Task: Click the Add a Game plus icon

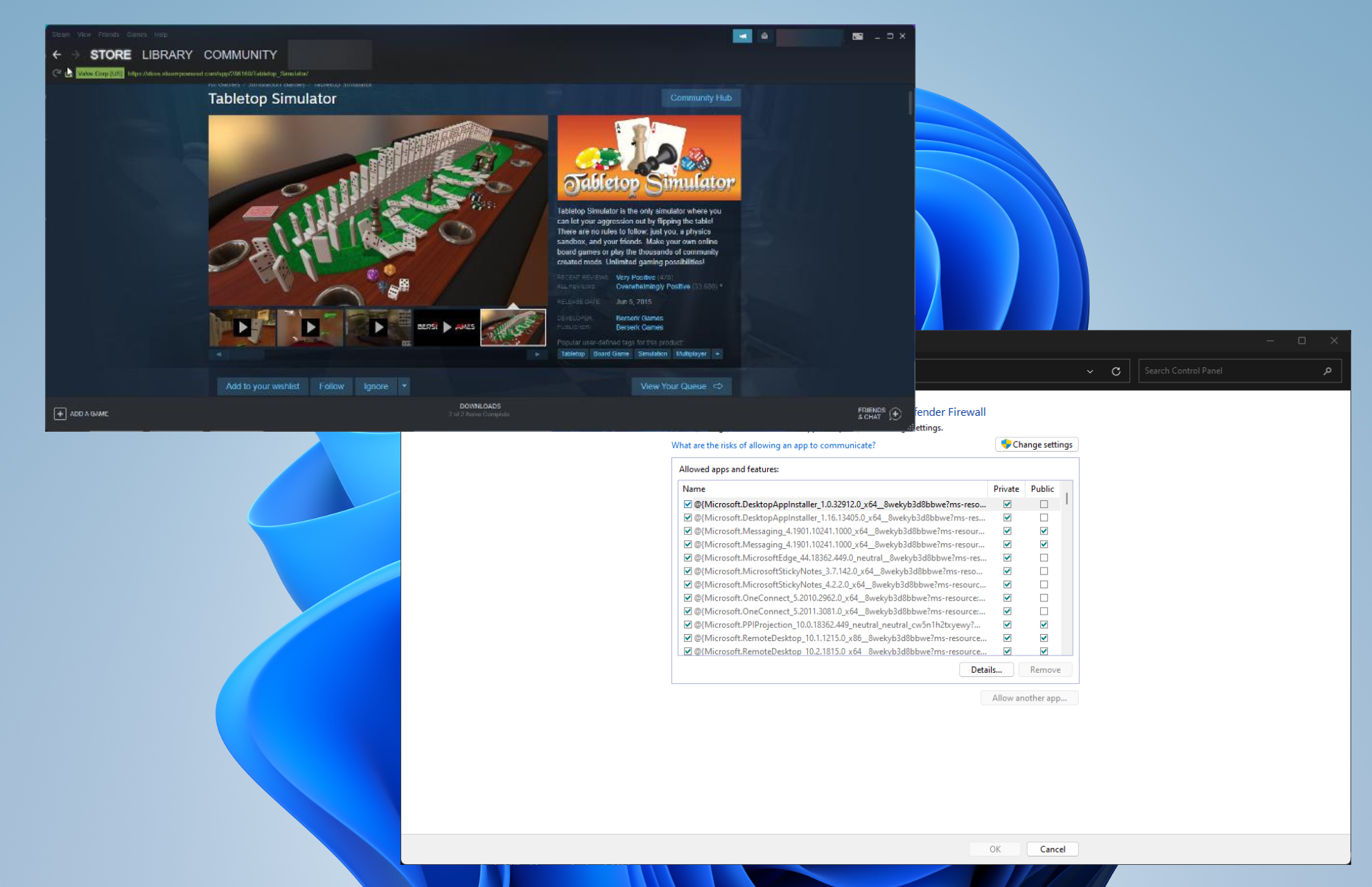Action: pyautogui.click(x=60, y=414)
